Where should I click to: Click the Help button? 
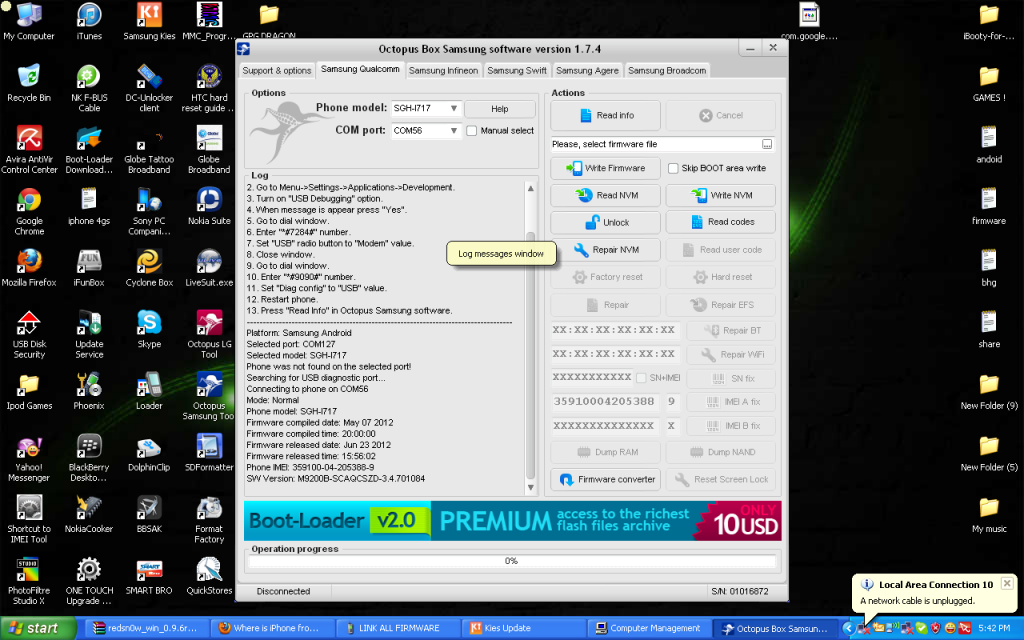500,109
